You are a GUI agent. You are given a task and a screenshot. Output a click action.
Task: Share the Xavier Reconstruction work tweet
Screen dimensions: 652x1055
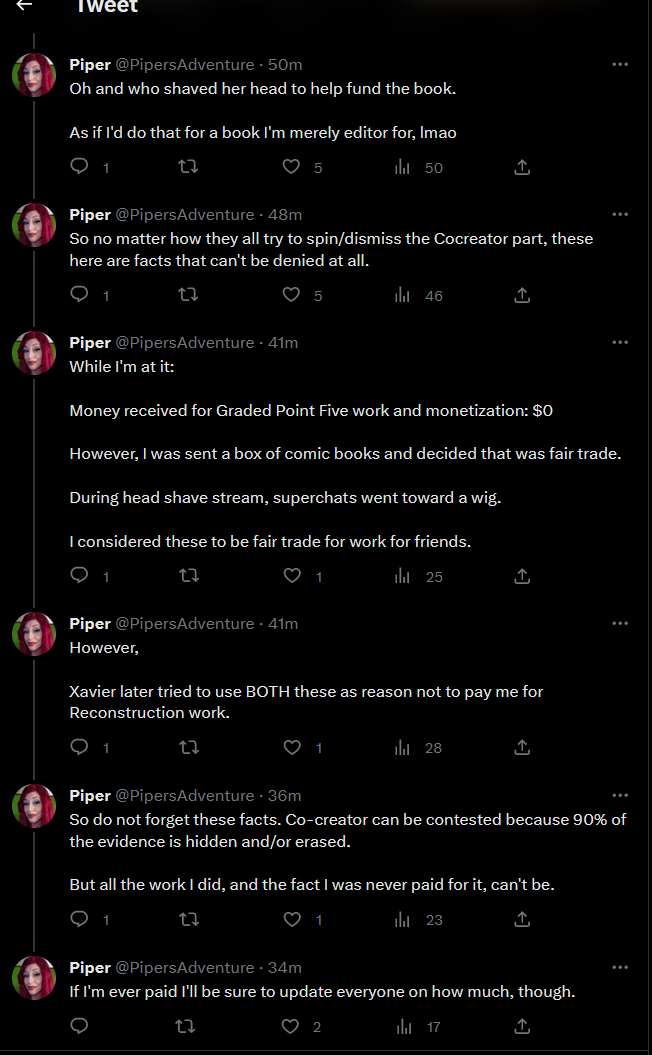click(x=521, y=748)
